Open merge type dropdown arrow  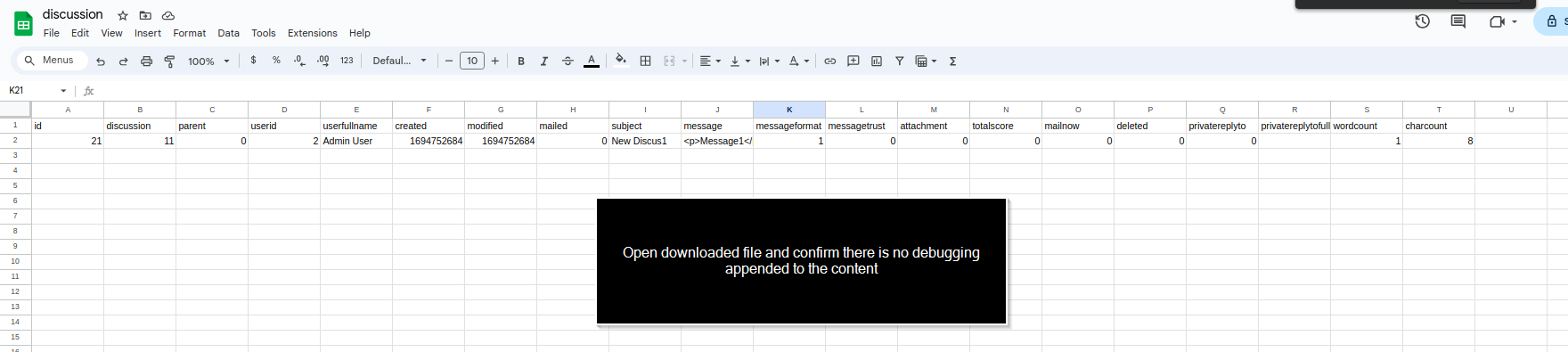[x=684, y=61]
